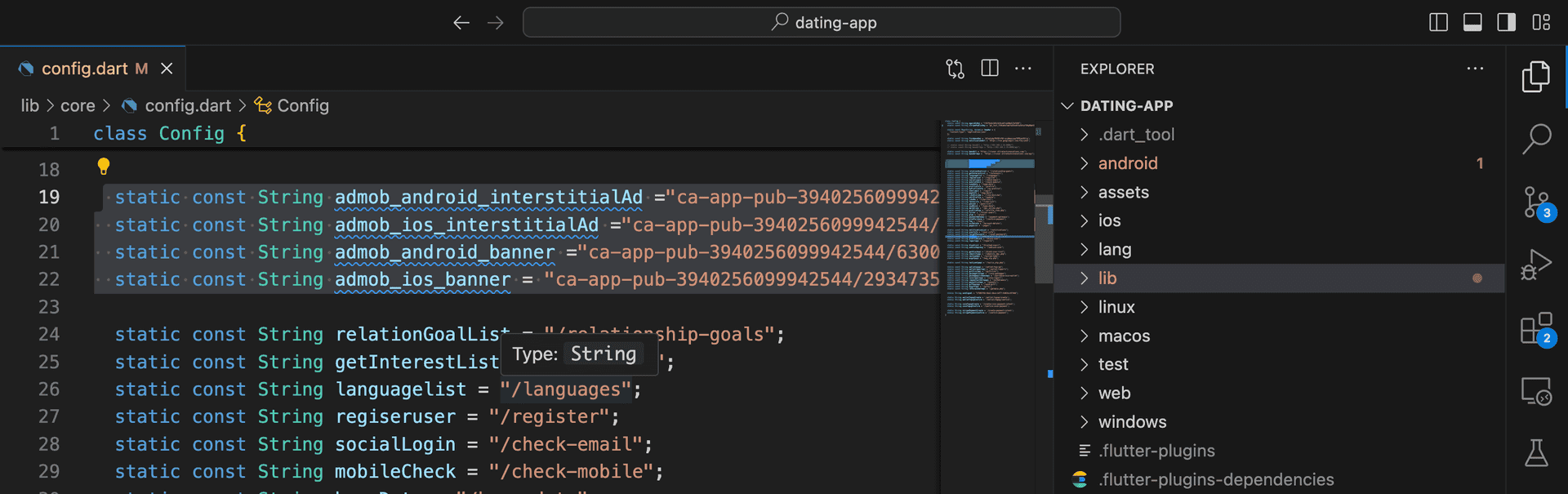The image size is (1568, 494).
Task: Click admob_ios_banner variable name
Action: 422,279
